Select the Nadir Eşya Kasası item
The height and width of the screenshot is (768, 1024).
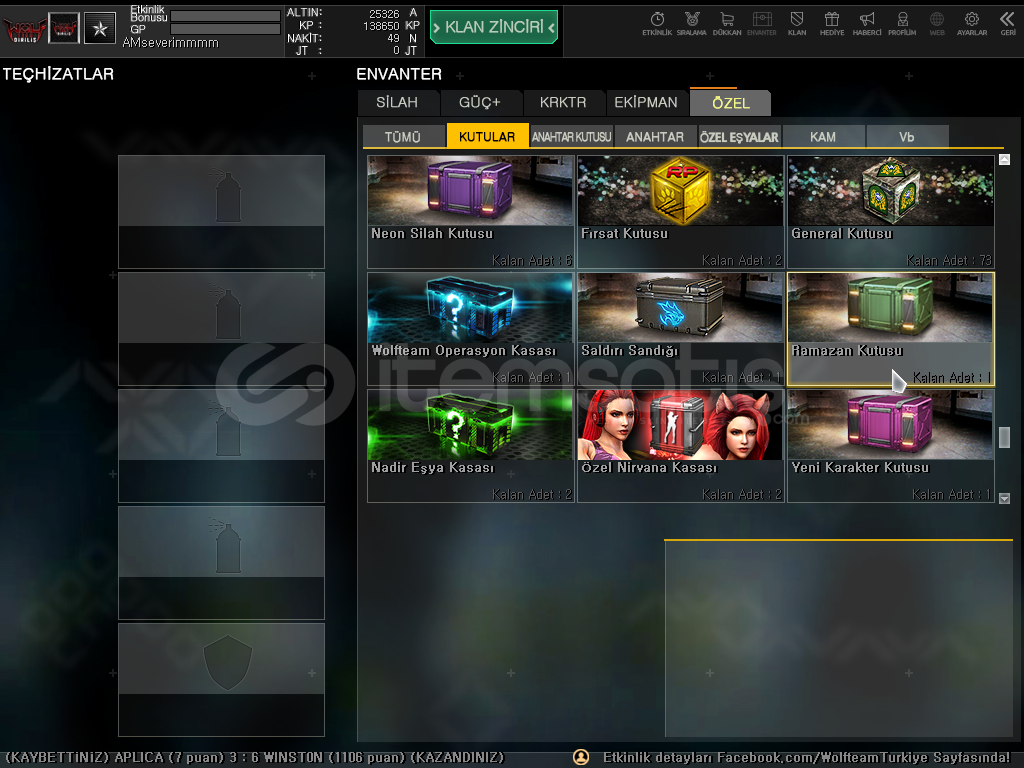(x=470, y=445)
